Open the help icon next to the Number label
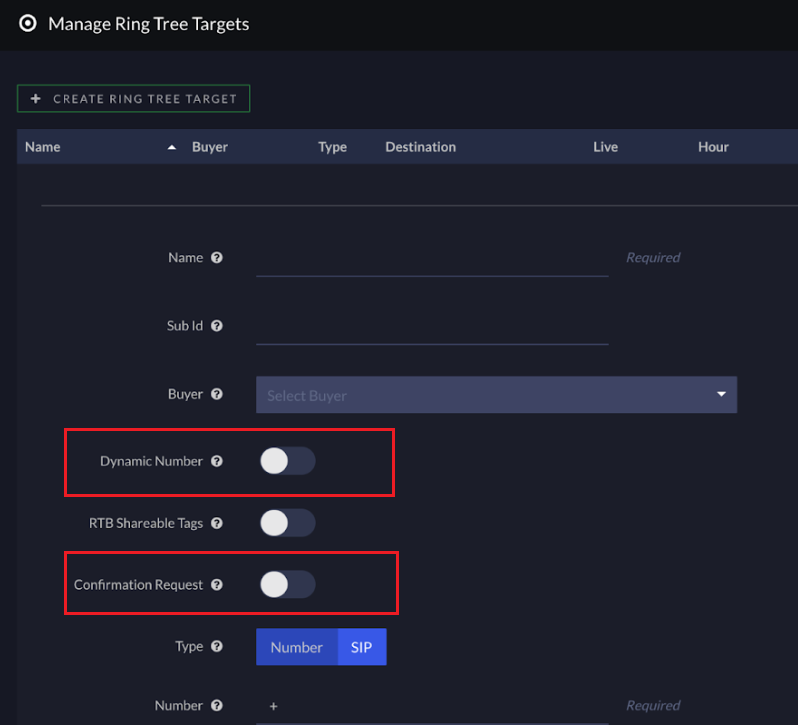The height and width of the screenshot is (725, 798). point(217,705)
